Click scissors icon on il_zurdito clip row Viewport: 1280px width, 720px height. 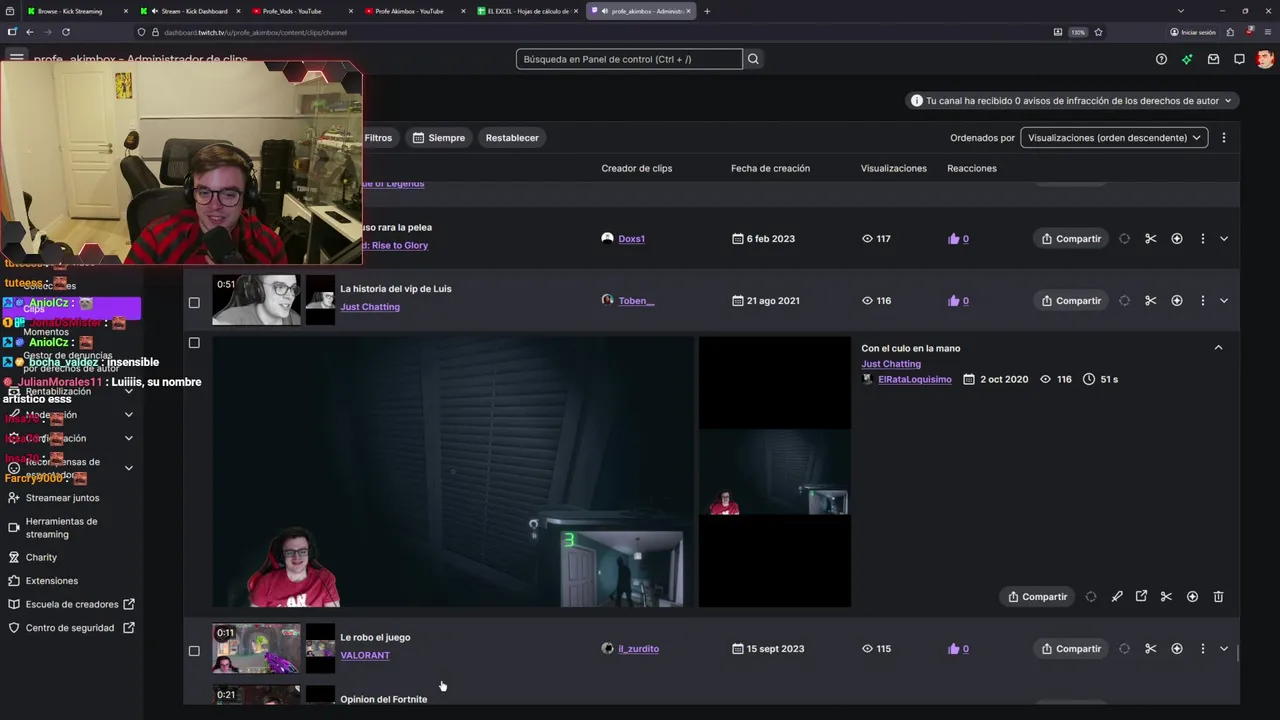coord(1150,649)
